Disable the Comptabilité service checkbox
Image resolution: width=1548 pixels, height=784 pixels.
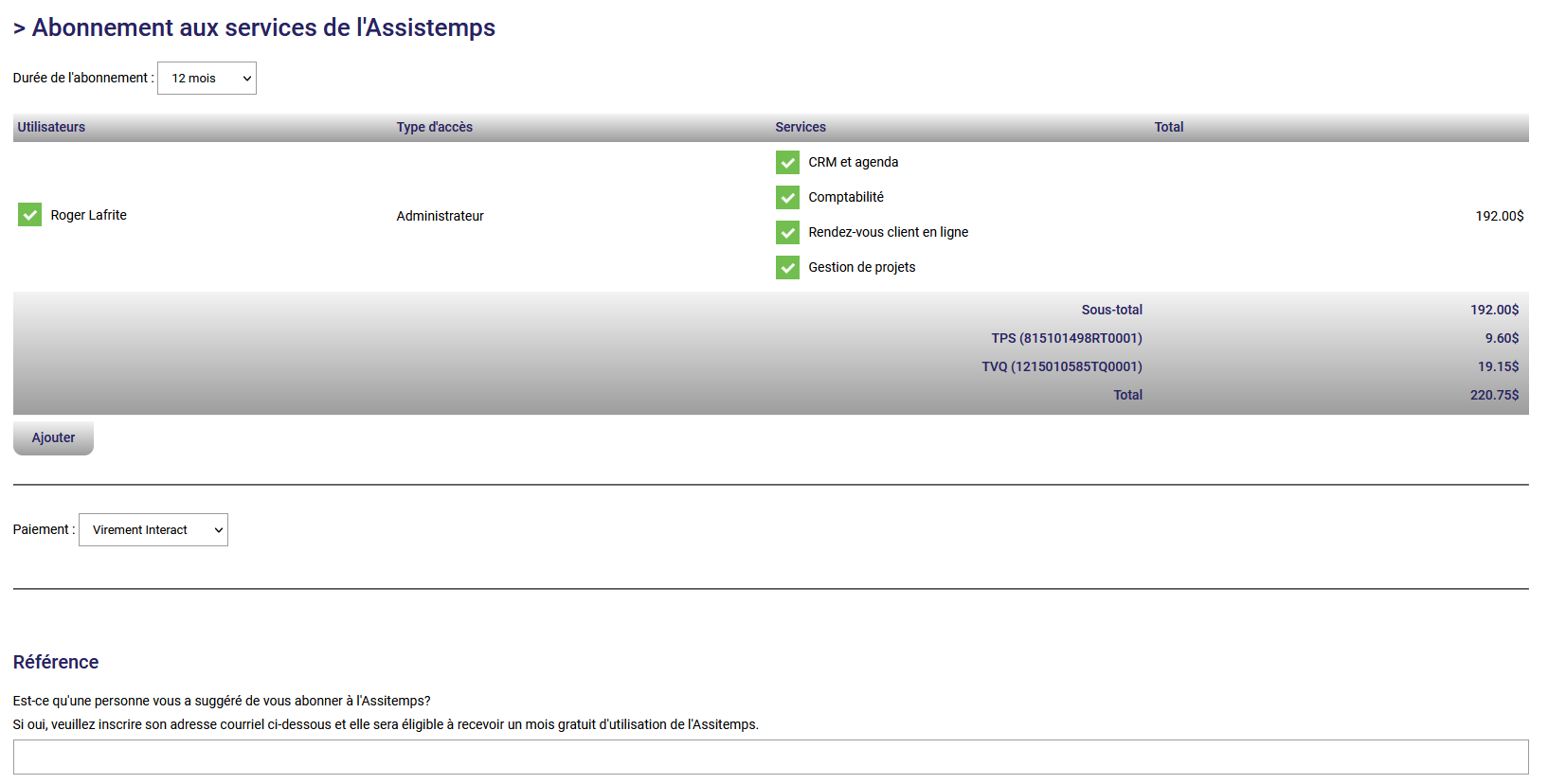pos(787,198)
